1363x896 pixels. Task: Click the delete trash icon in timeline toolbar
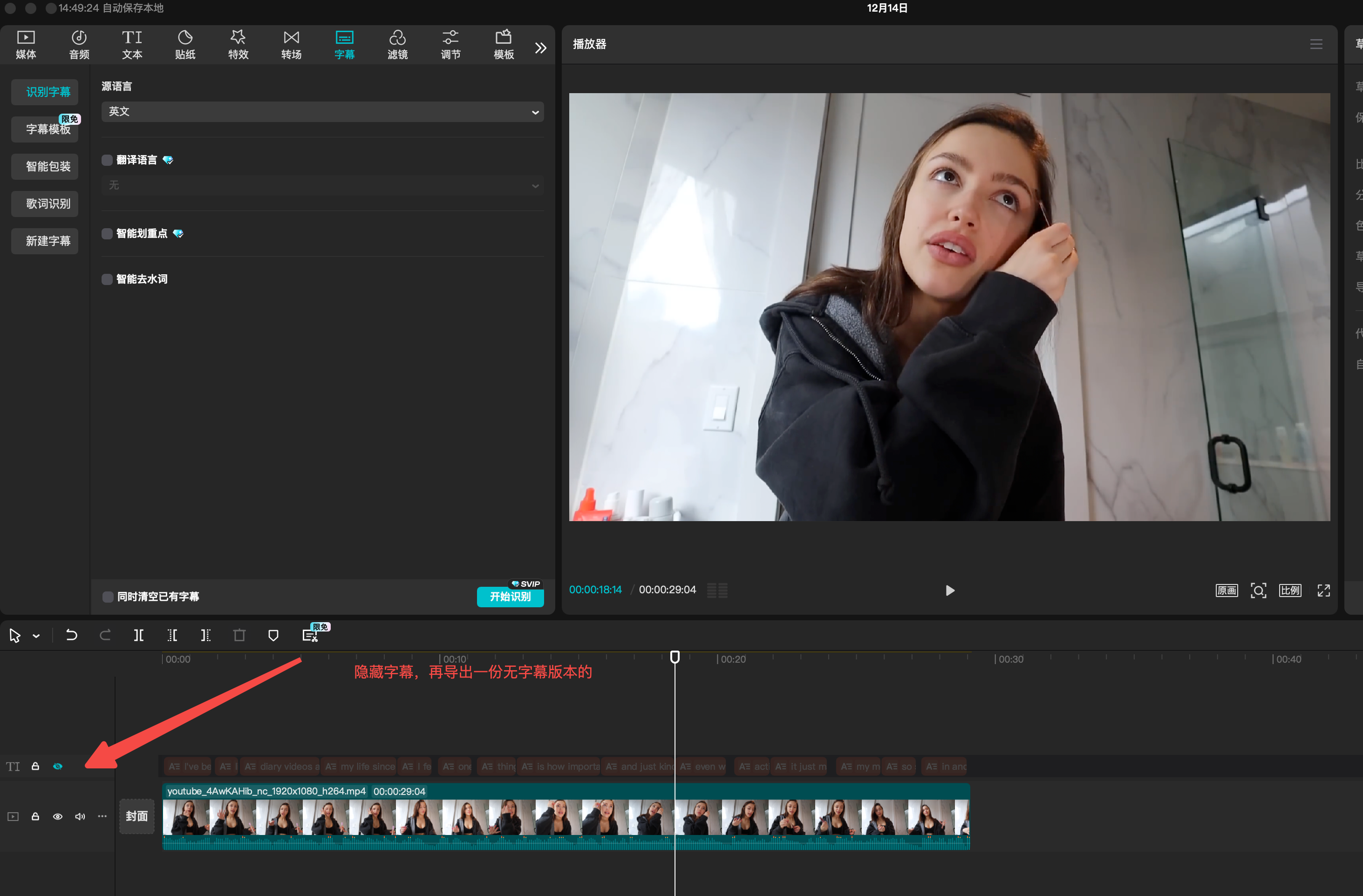(x=239, y=635)
